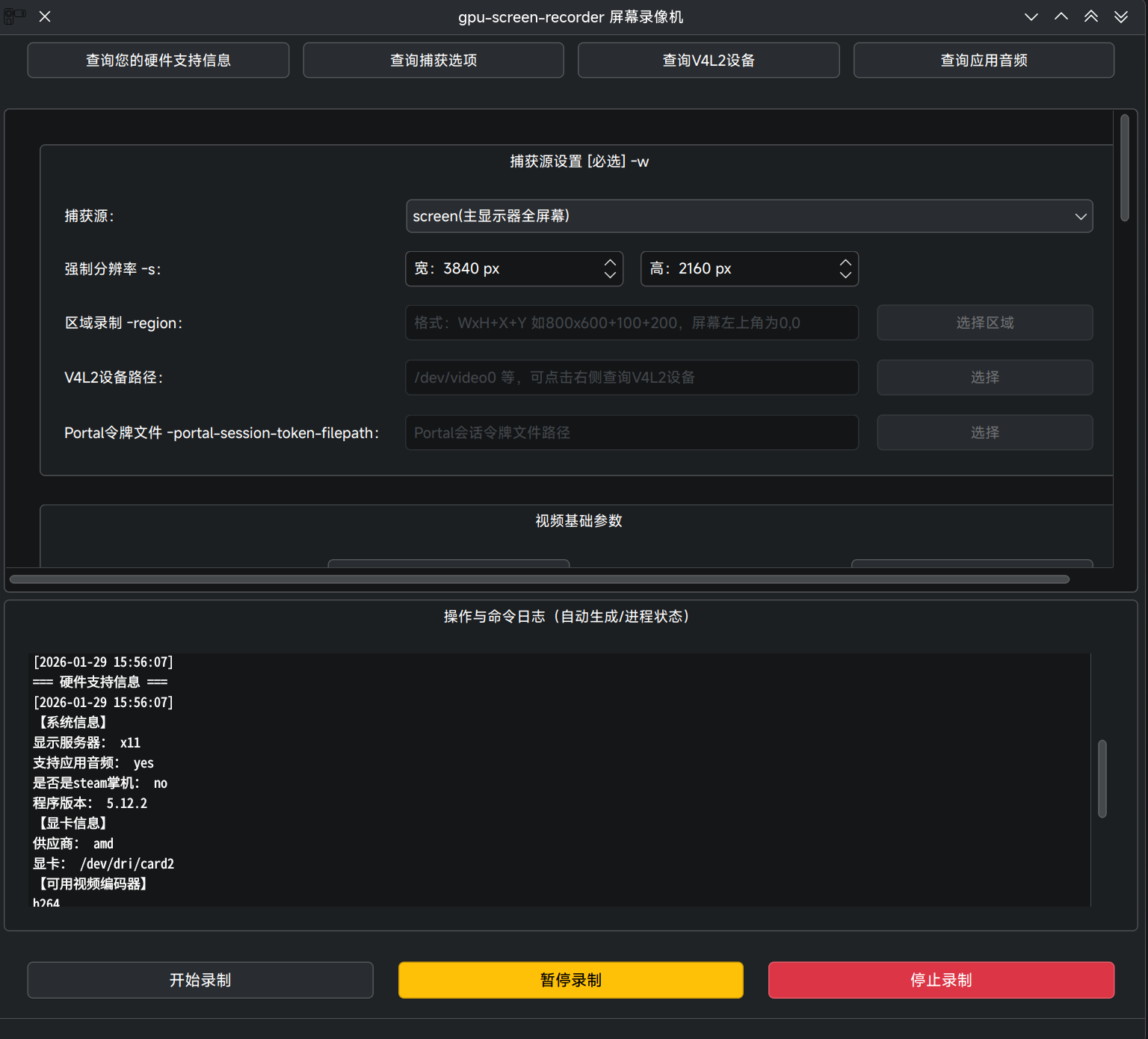Click the single up chevron icon in the title bar
This screenshot has height=1039, width=1148.
click(x=1061, y=16)
